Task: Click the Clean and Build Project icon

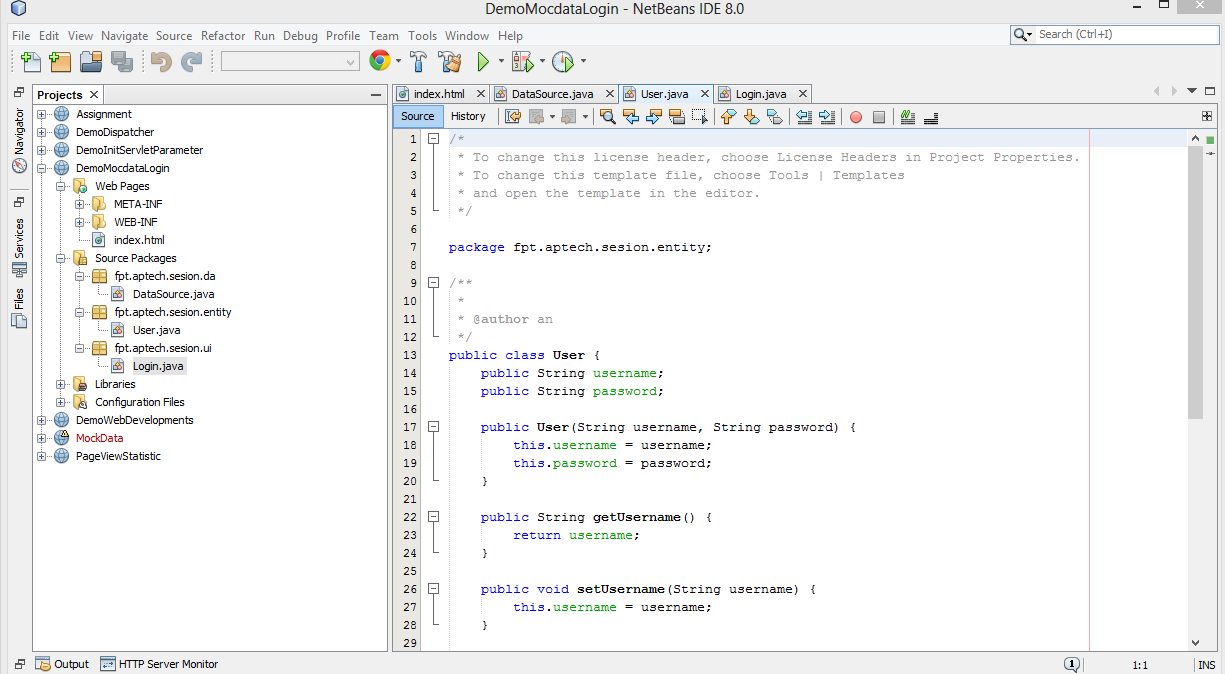Action: pos(450,62)
